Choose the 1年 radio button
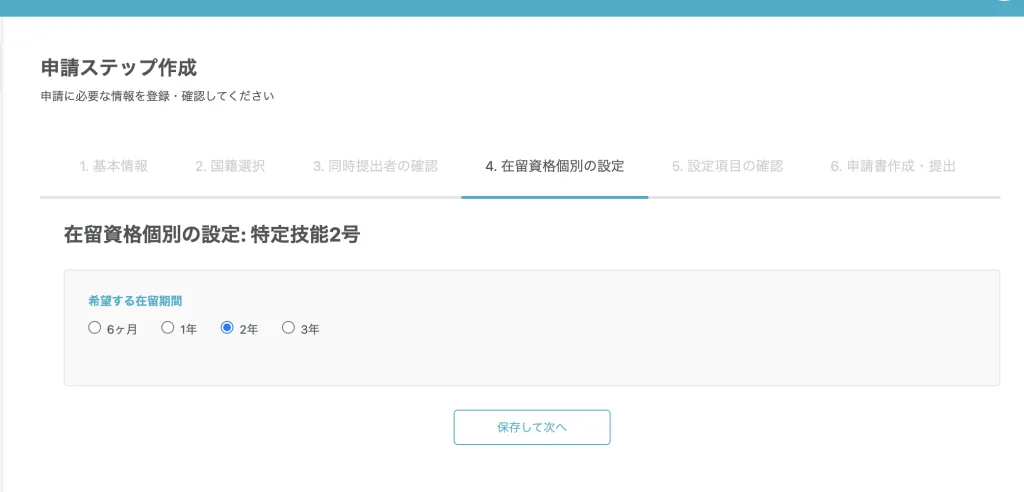The height and width of the screenshot is (492, 1024). pyautogui.click(x=168, y=327)
